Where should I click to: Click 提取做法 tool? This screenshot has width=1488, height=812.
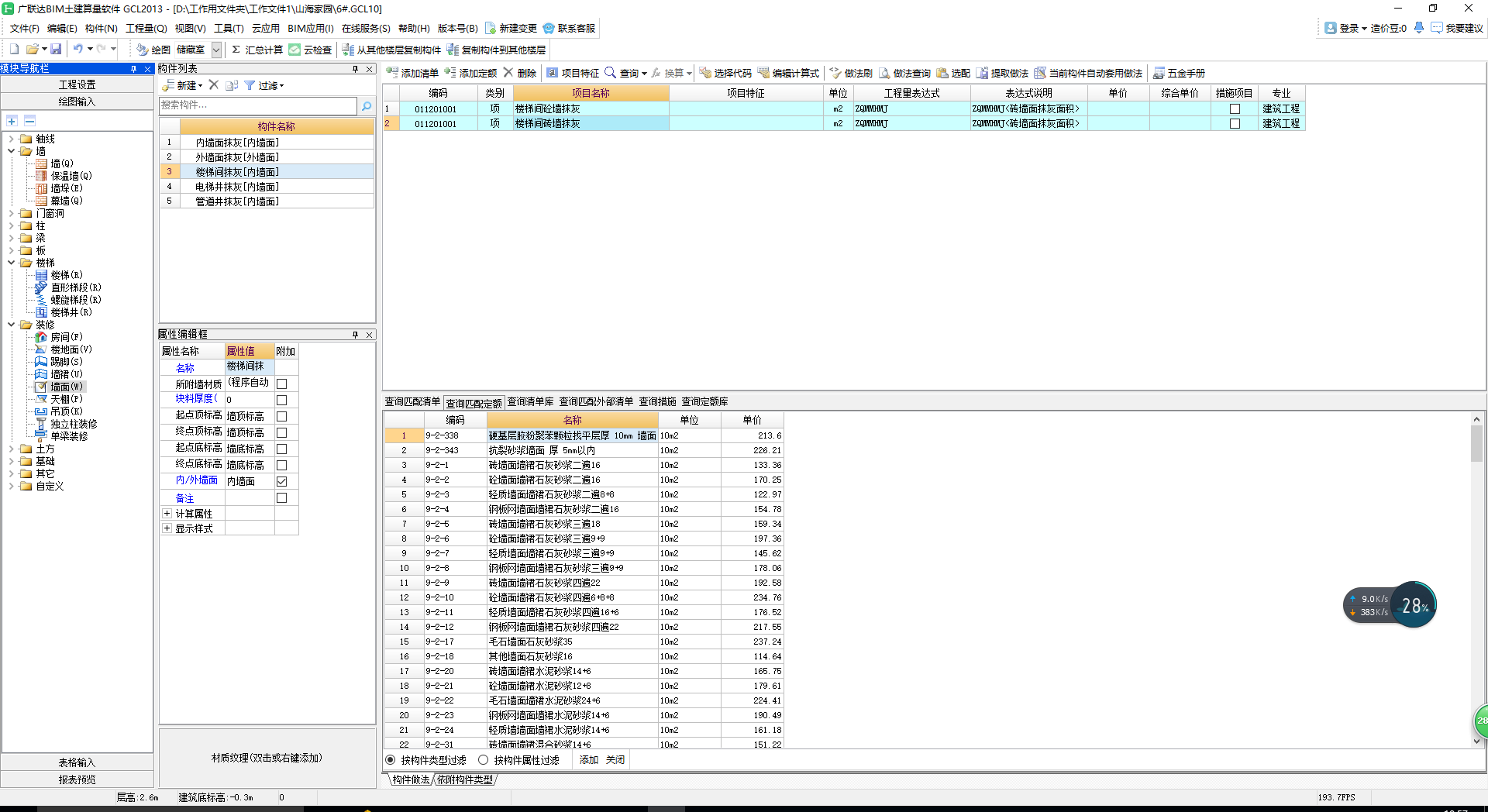click(x=1002, y=73)
